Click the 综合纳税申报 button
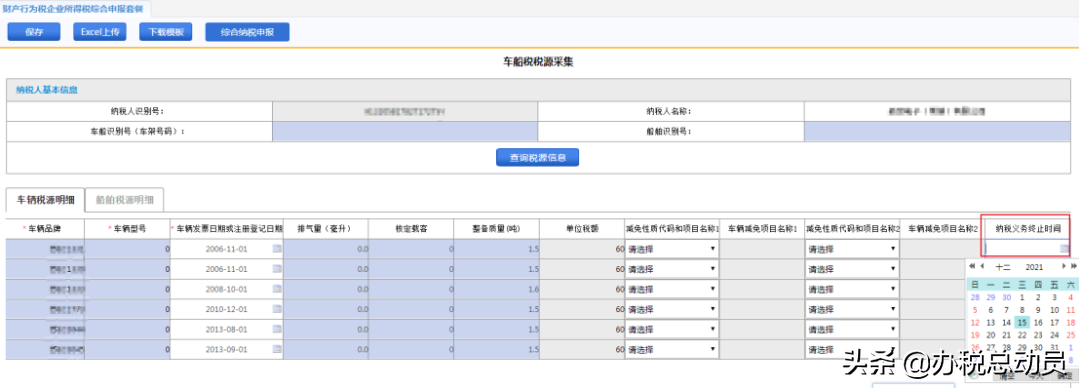Image resolution: width=1080 pixels, height=389 pixels. pos(247,32)
